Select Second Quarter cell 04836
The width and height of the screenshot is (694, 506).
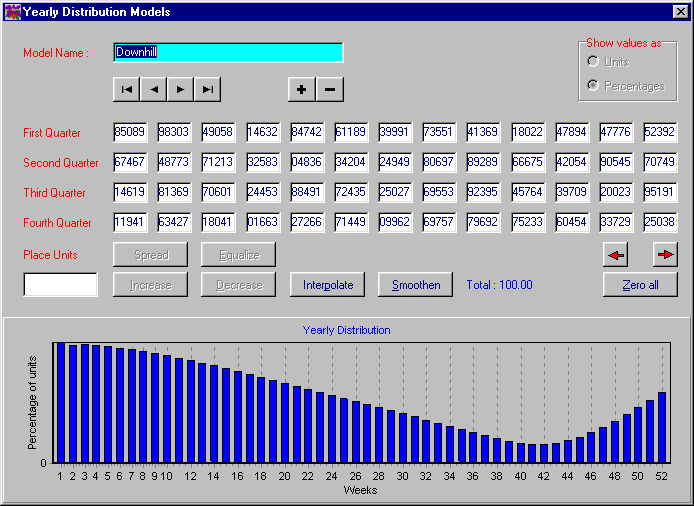tap(307, 162)
